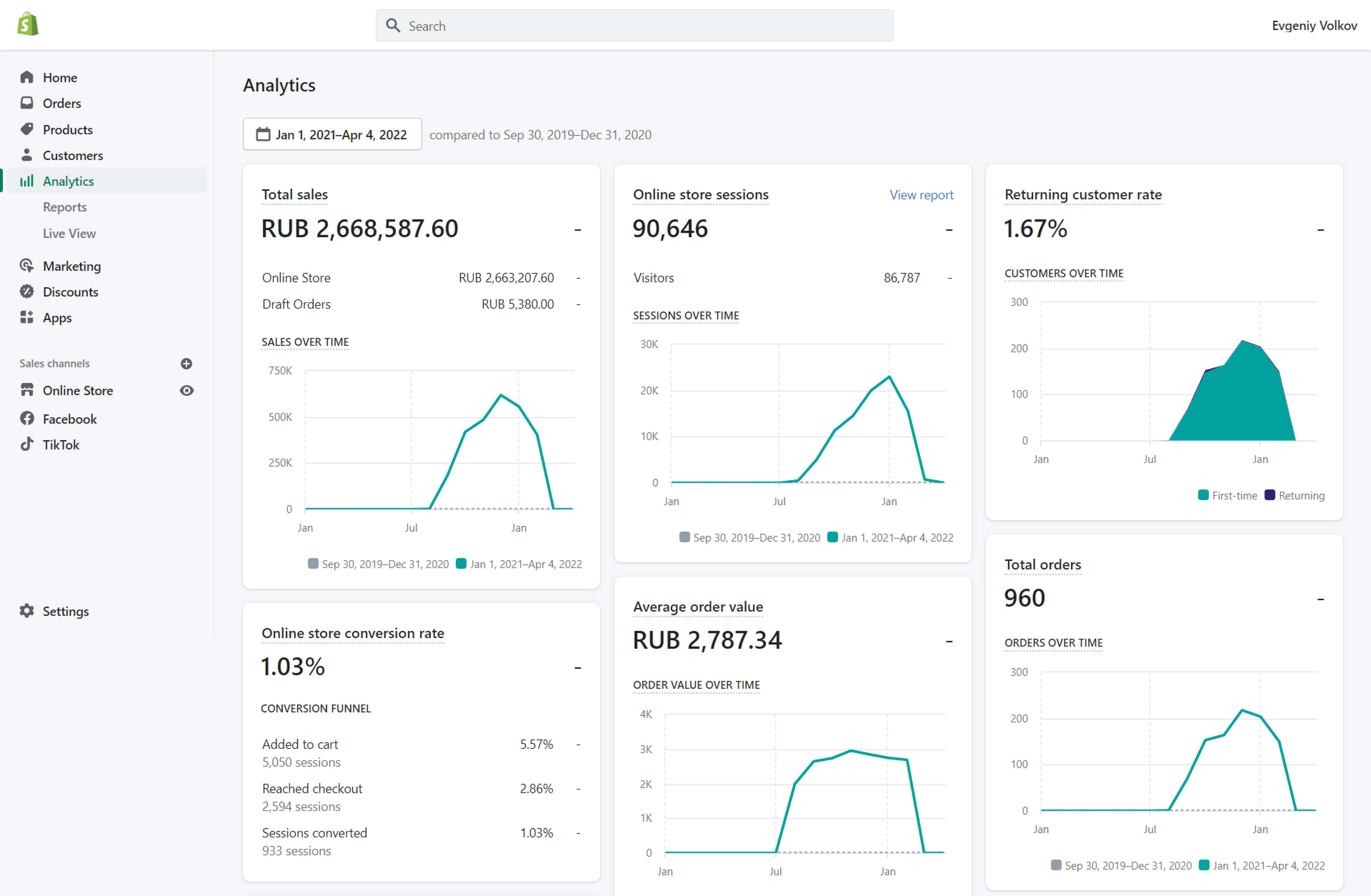The width and height of the screenshot is (1371, 896).
Task: Add a sales channel with the plus icon
Action: tap(186, 364)
